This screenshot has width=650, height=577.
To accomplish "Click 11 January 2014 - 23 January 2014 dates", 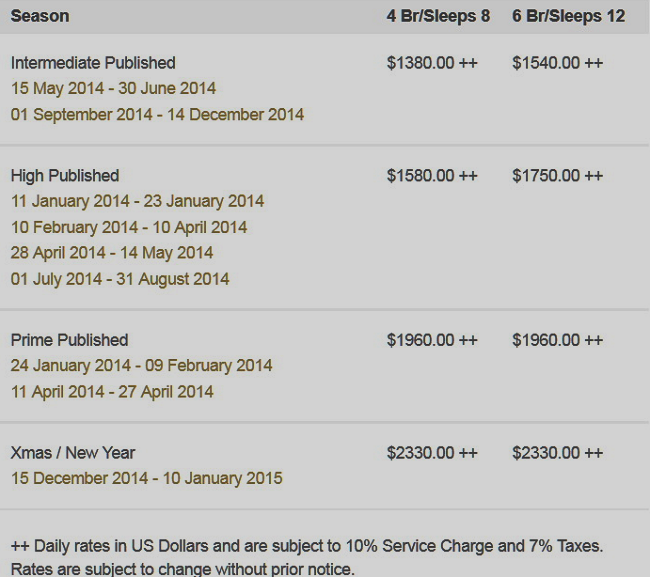I will point(137,201).
